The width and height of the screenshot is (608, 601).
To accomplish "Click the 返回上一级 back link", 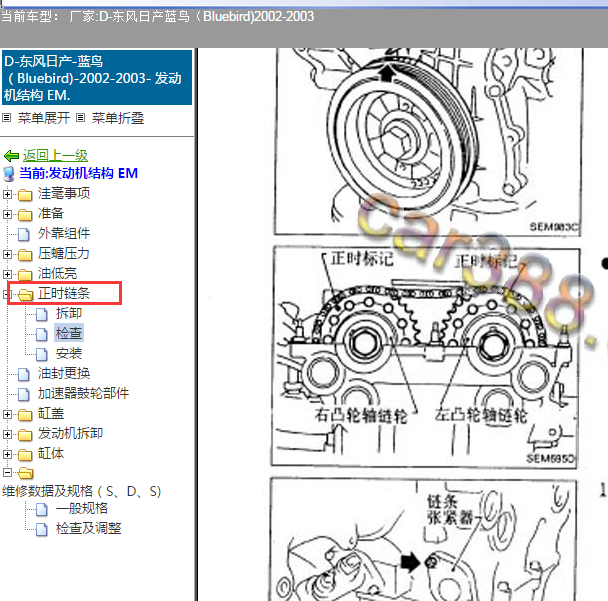I will [x=55, y=155].
